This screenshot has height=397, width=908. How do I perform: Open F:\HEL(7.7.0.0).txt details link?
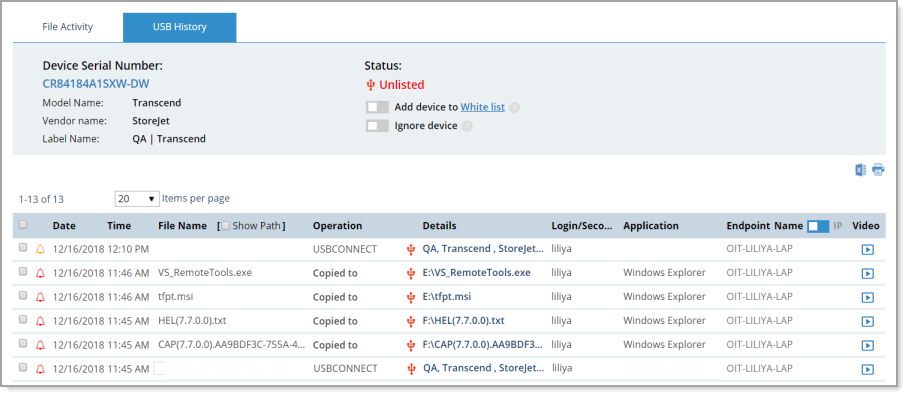(463, 321)
